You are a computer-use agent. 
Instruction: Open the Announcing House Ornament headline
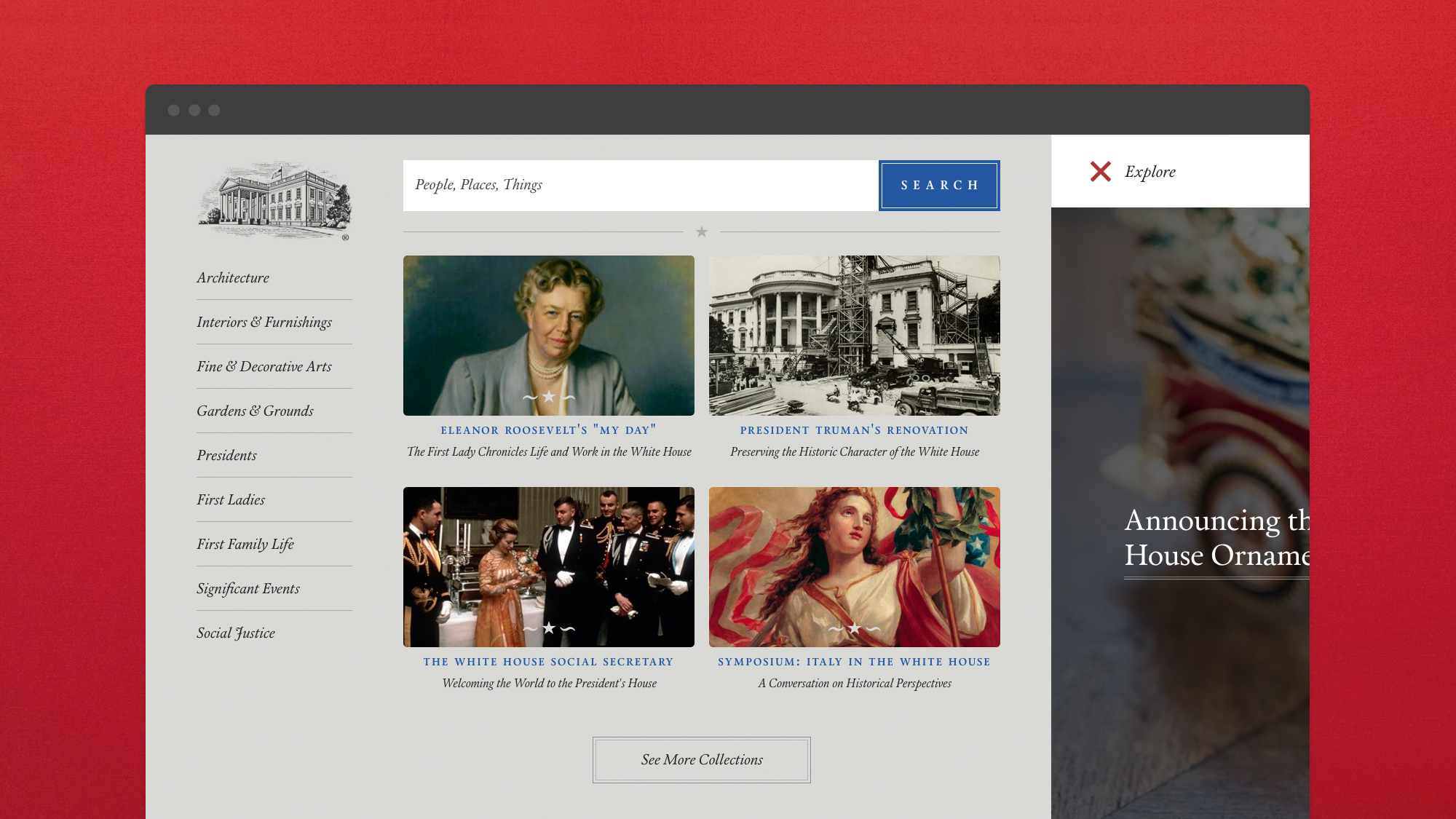click(1216, 539)
